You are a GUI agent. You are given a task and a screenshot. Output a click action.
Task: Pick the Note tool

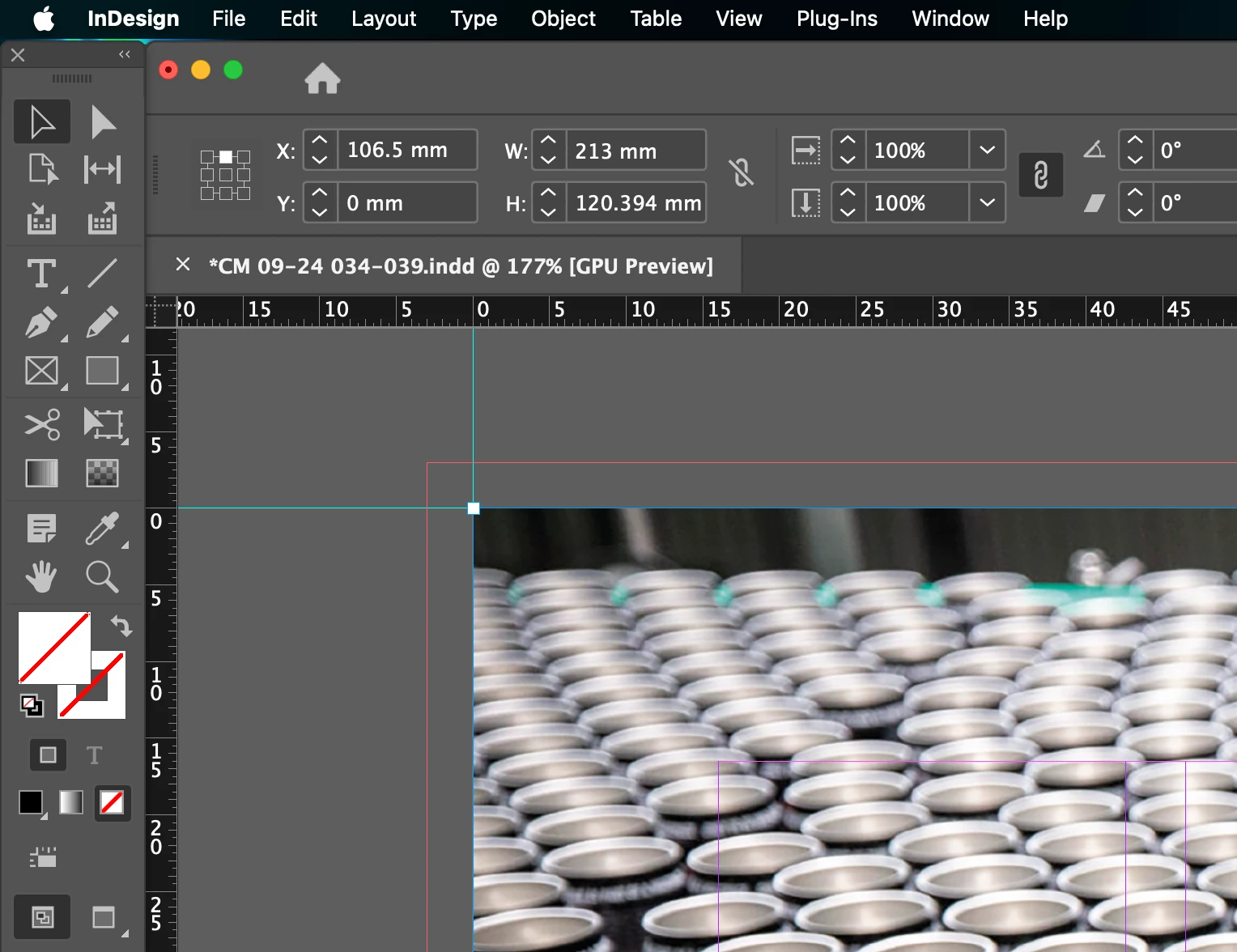(42, 529)
